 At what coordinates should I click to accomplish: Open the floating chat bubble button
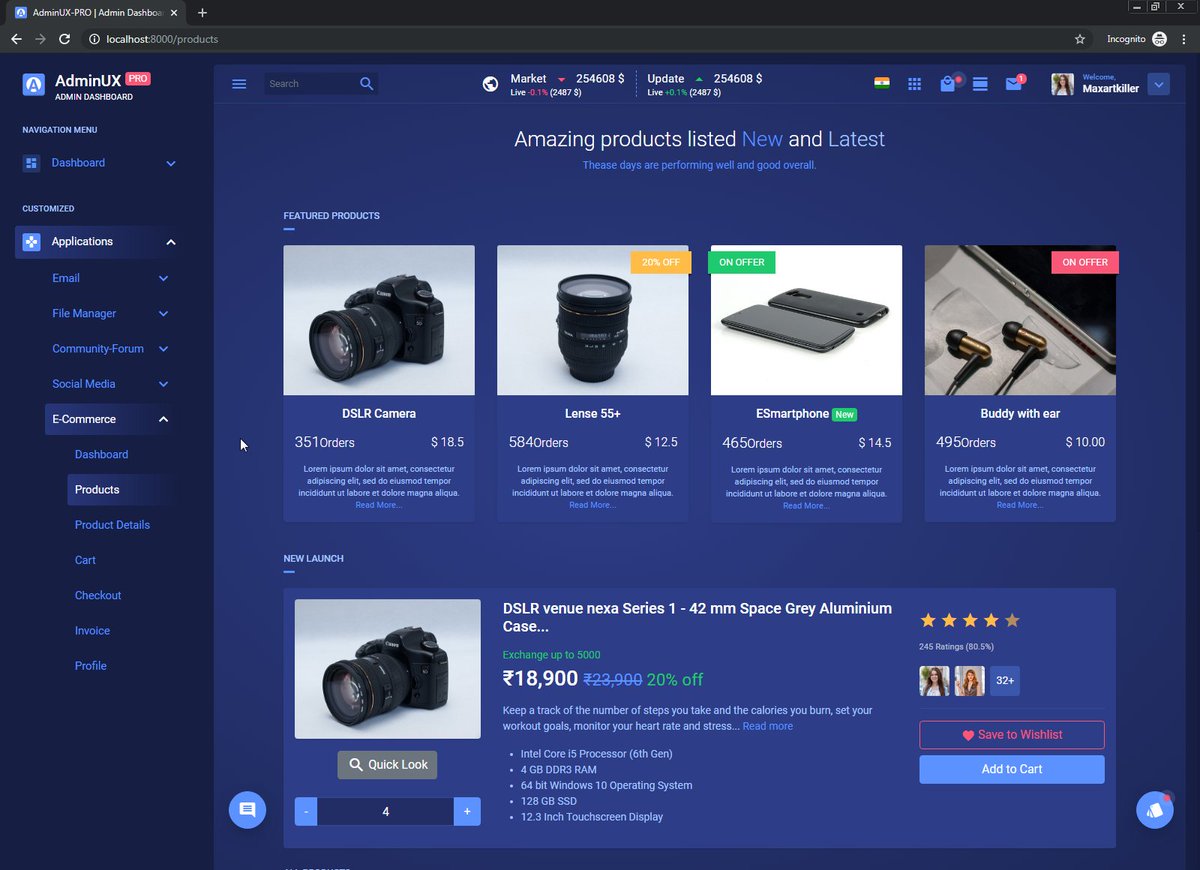(x=247, y=809)
